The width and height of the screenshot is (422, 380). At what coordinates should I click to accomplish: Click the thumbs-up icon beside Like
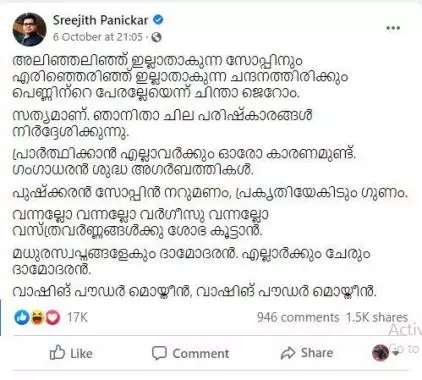(x=57, y=353)
